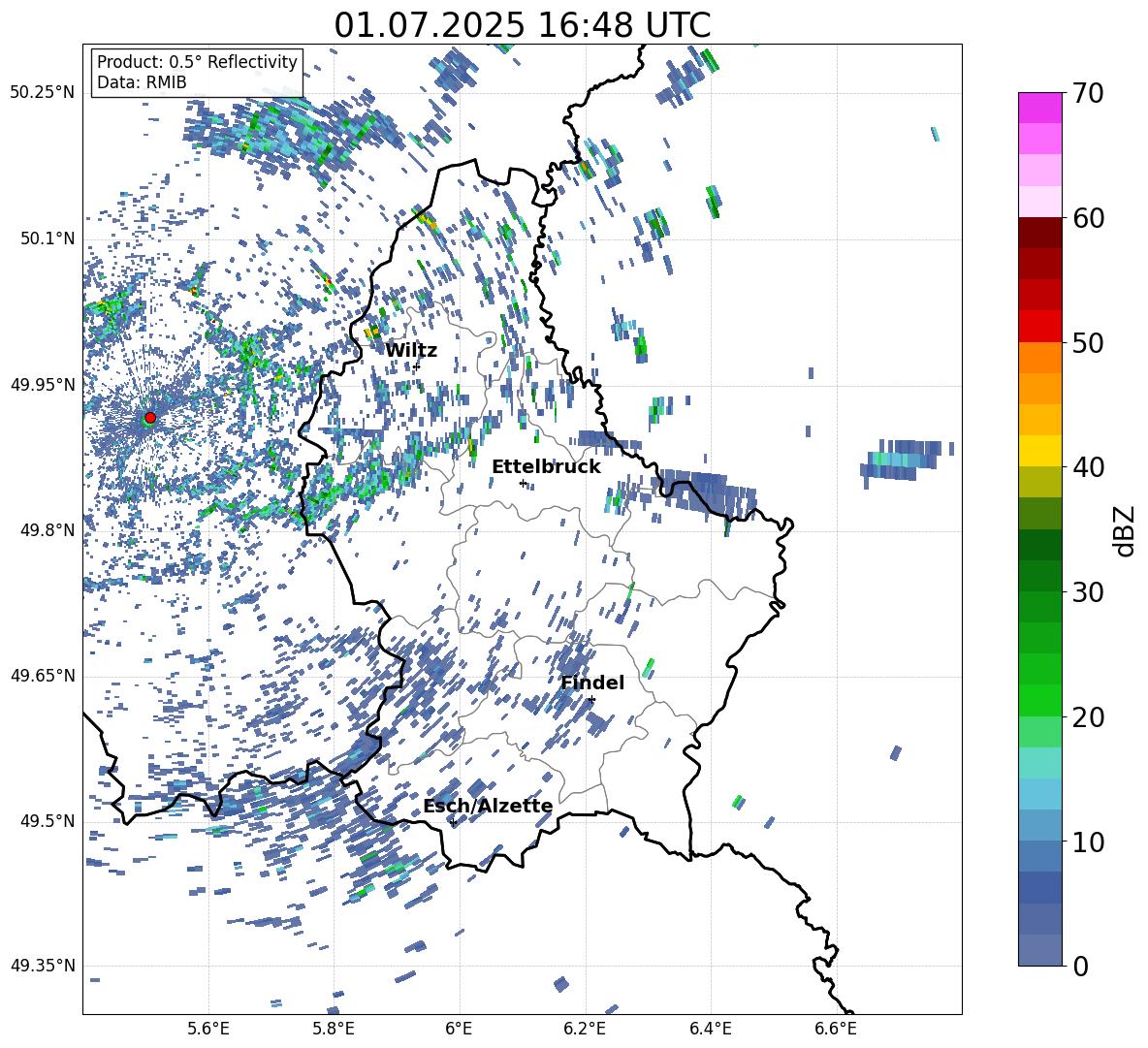Viewport: 1148px width, 1048px height.
Task: Click the product information legend box
Action: (x=197, y=72)
